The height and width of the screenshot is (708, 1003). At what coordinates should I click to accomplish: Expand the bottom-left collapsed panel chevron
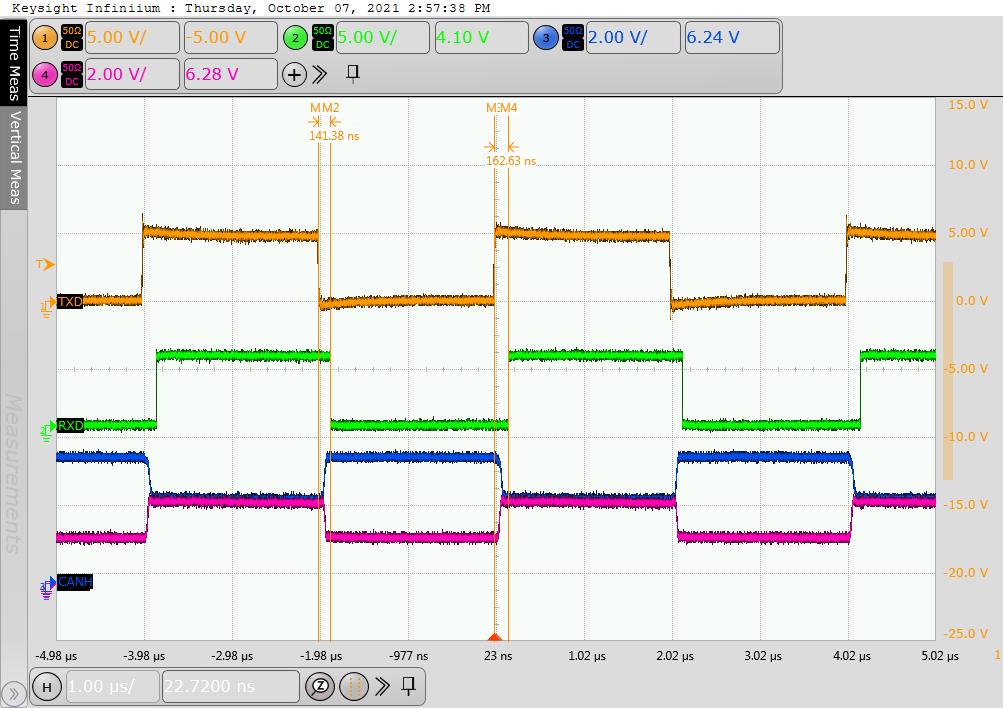click(13, 693)
